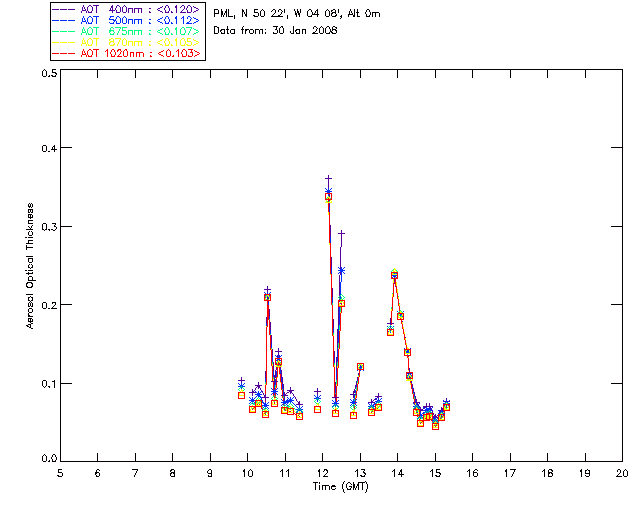Image resolution: width=640 pixels, height=512 pixels.
Task: Click the 0.1 y-axis tick label
Action: tap(49, 384)
